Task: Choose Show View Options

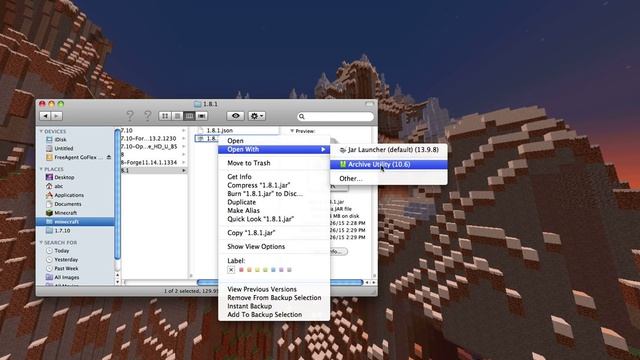Action: point(274,247)
